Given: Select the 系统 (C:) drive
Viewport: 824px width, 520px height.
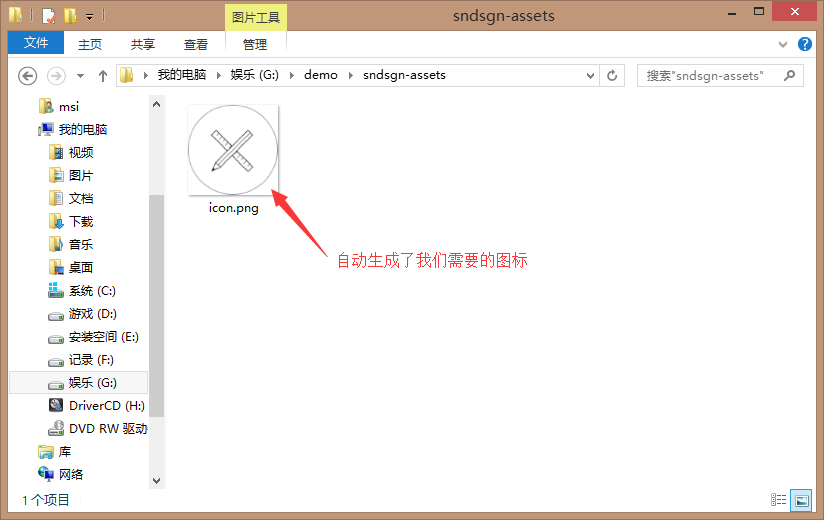Looking at the screenshot, I should pos(92,290).
